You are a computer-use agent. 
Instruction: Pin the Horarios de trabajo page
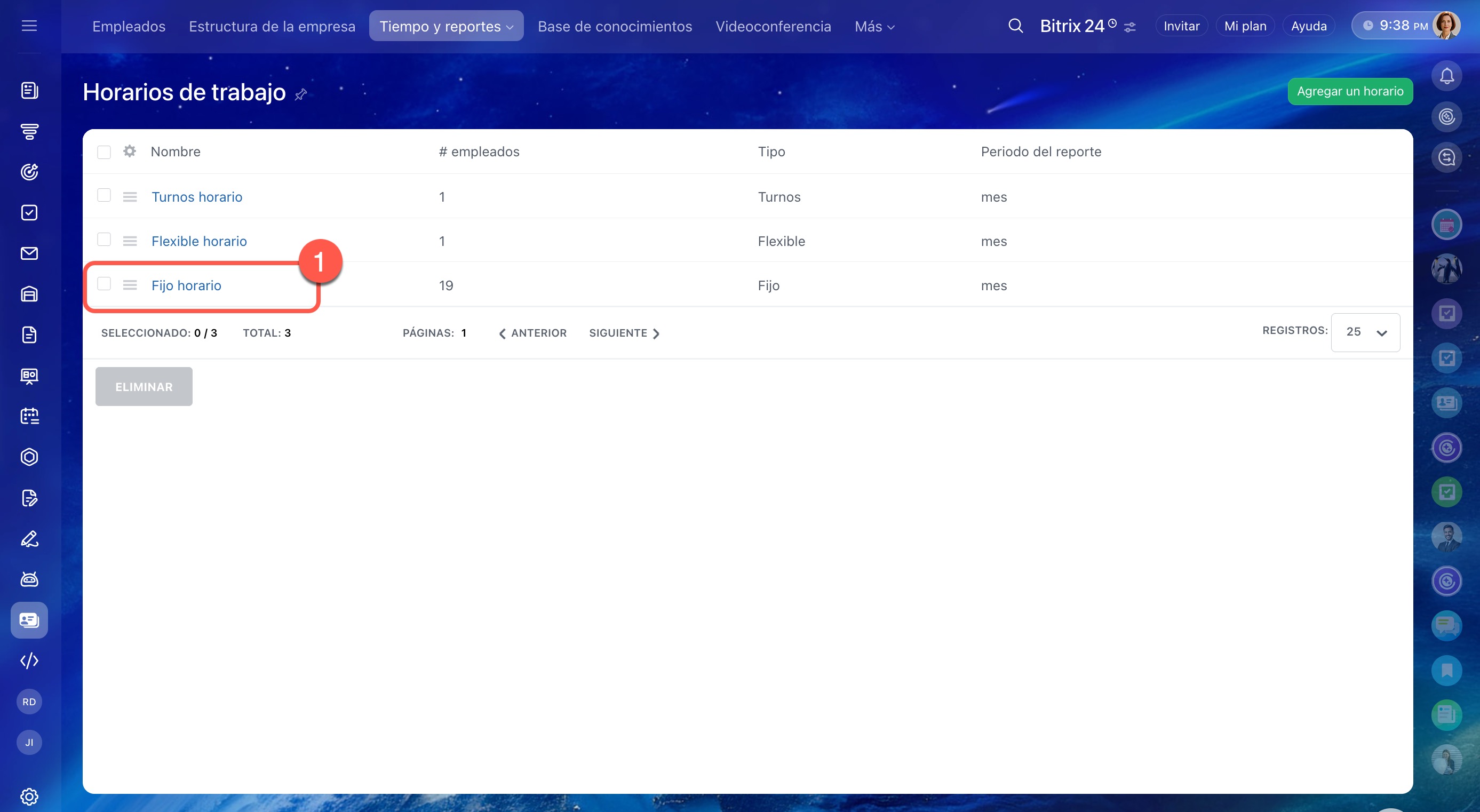[300, 94]
